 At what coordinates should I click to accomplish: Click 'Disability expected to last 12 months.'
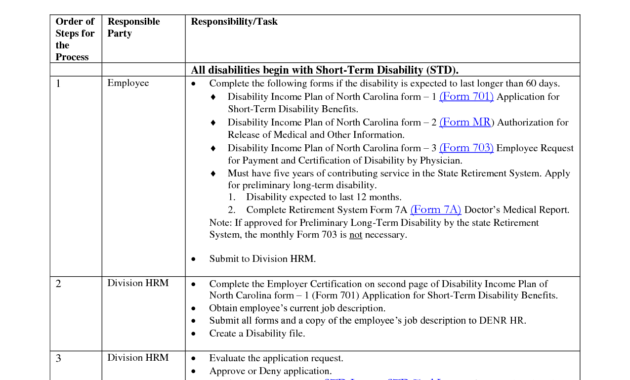click(323, 197)
